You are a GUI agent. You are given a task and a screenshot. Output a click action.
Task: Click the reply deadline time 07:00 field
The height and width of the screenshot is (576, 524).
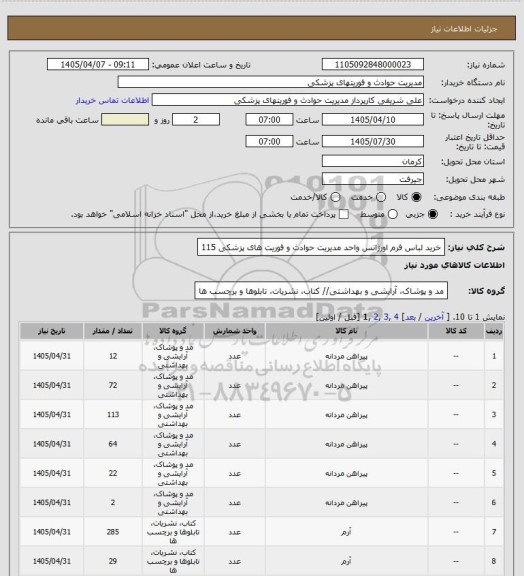(x=269, y=120)
